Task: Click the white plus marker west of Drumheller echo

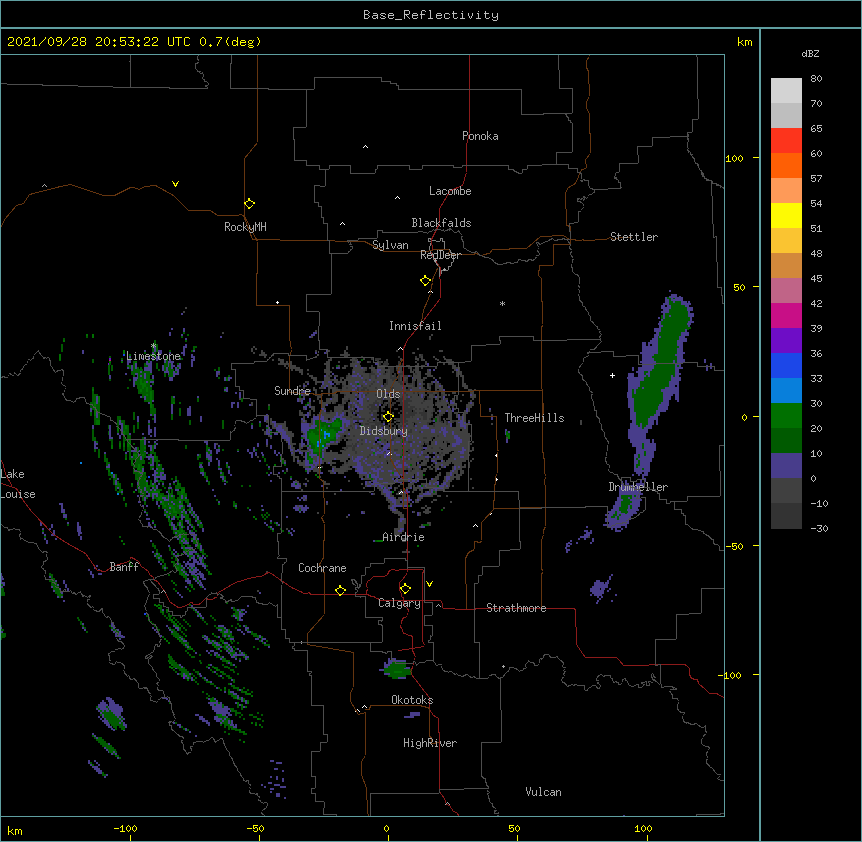Action: (x=612, y=375)
